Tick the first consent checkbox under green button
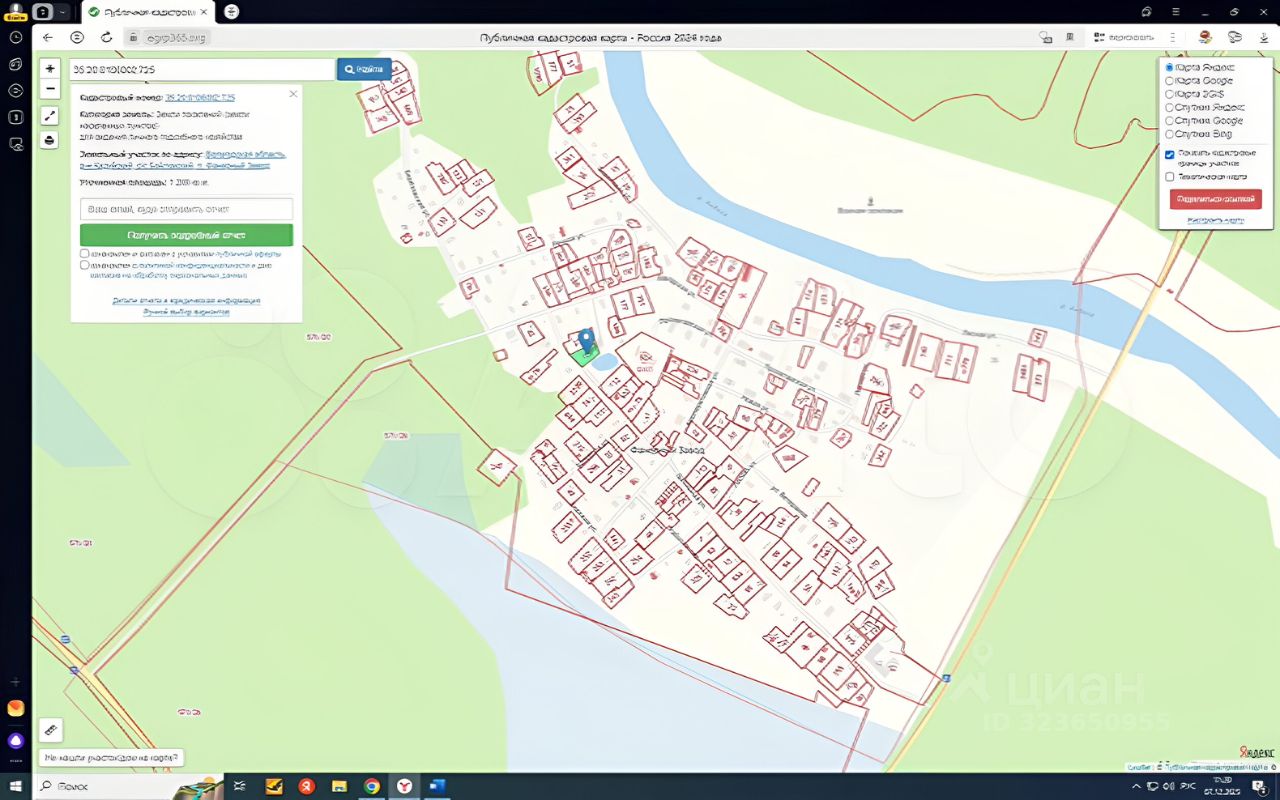Screen dimensions: 1280x800 (x=85, y=254)
